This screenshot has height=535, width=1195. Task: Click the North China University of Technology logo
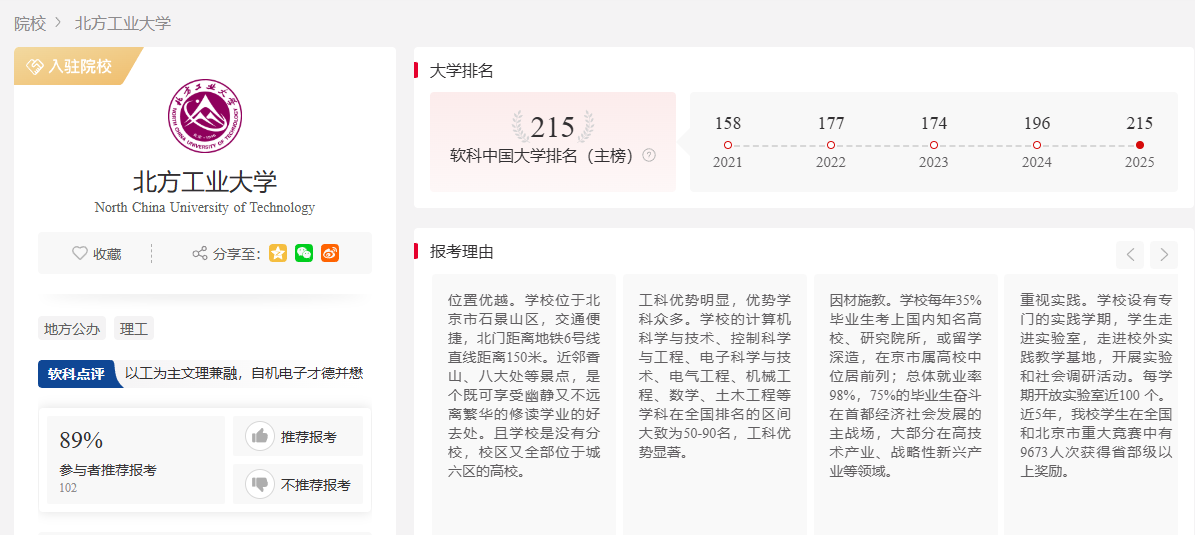204,114
